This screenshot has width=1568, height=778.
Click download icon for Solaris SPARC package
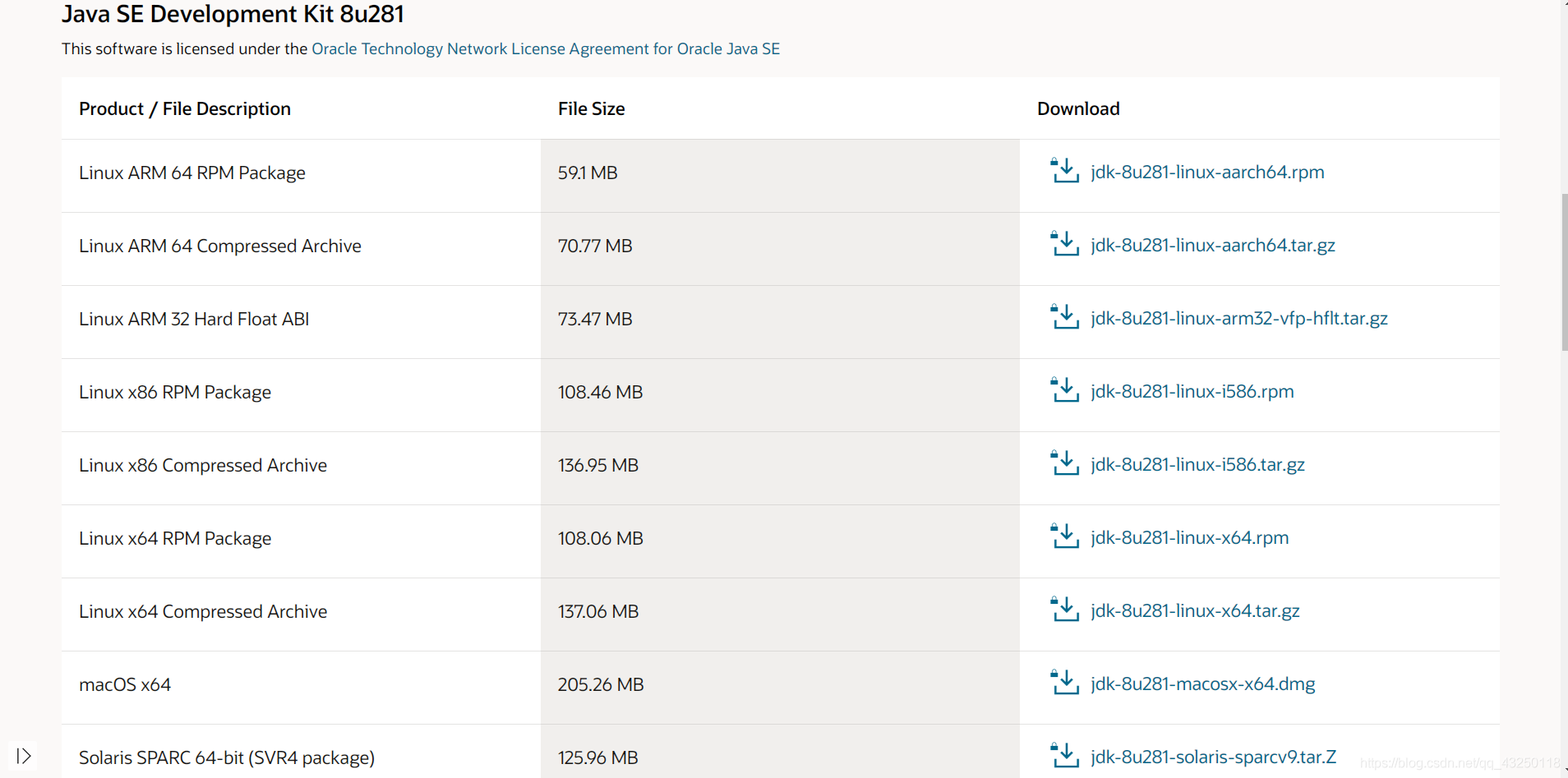(x=1064, y=755)
